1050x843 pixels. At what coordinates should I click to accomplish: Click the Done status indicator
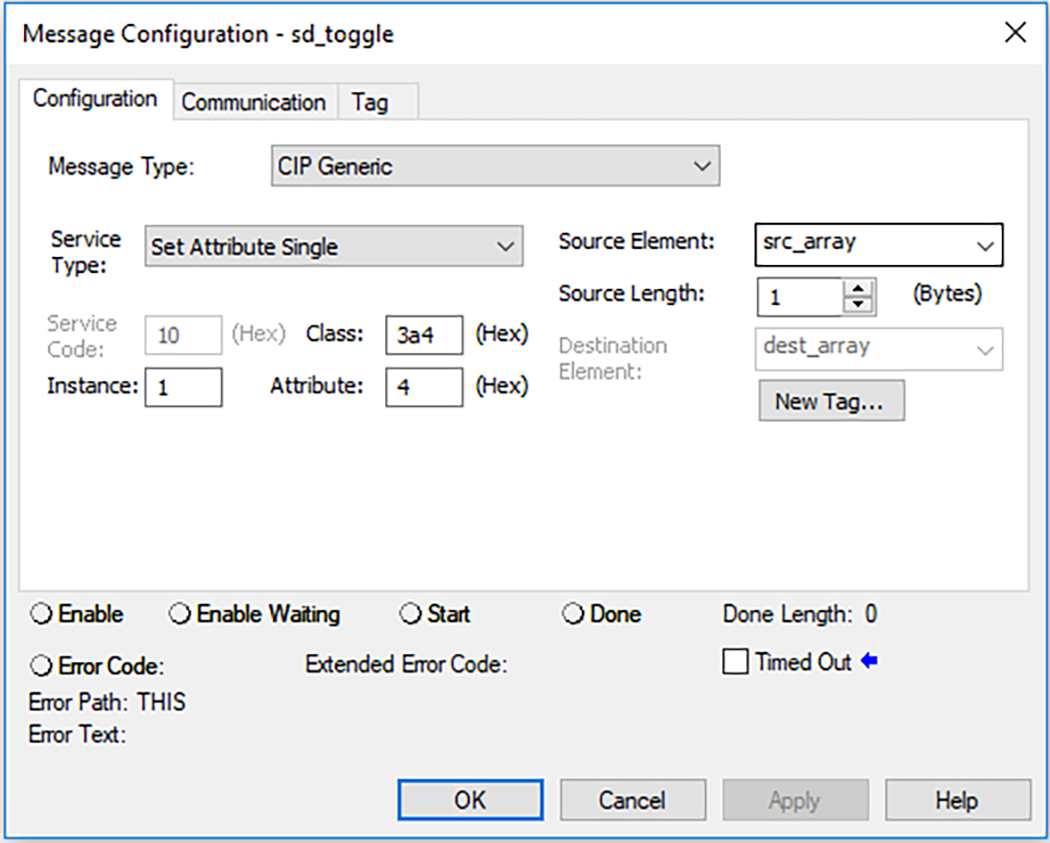pos(573,614)
